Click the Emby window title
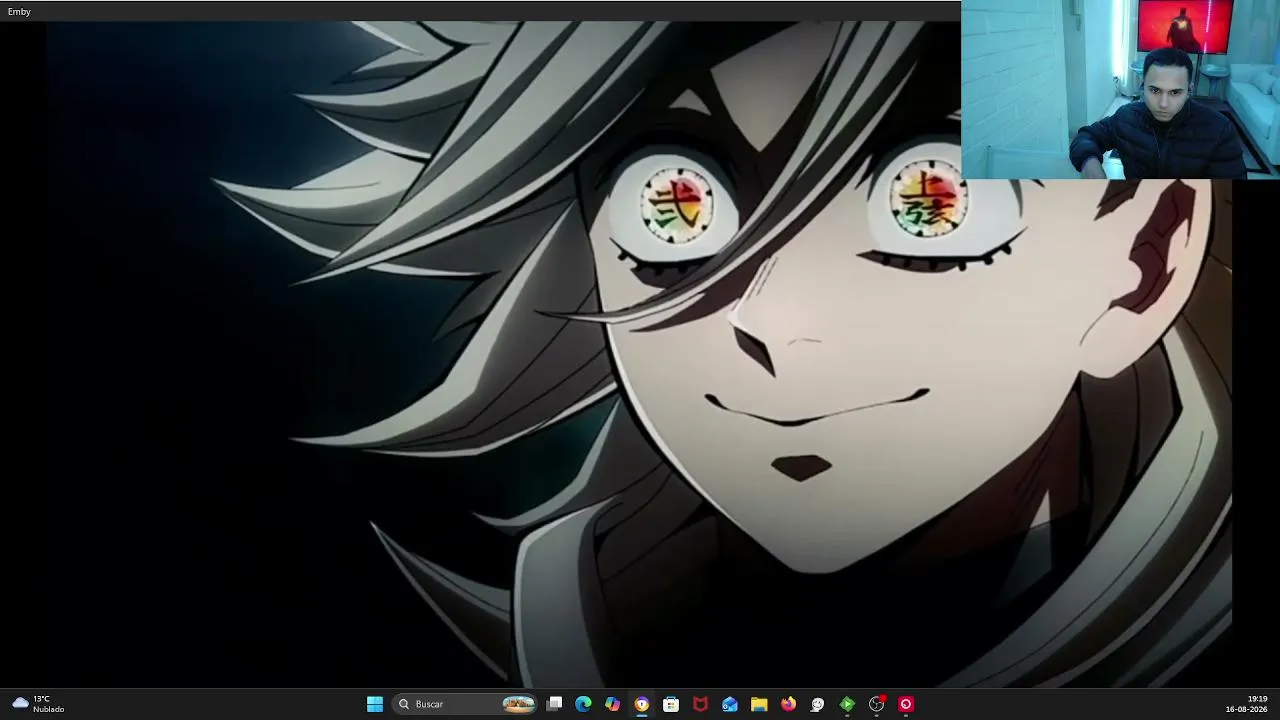The width and height of the screenshot is (1280, 720). [19, 11]
